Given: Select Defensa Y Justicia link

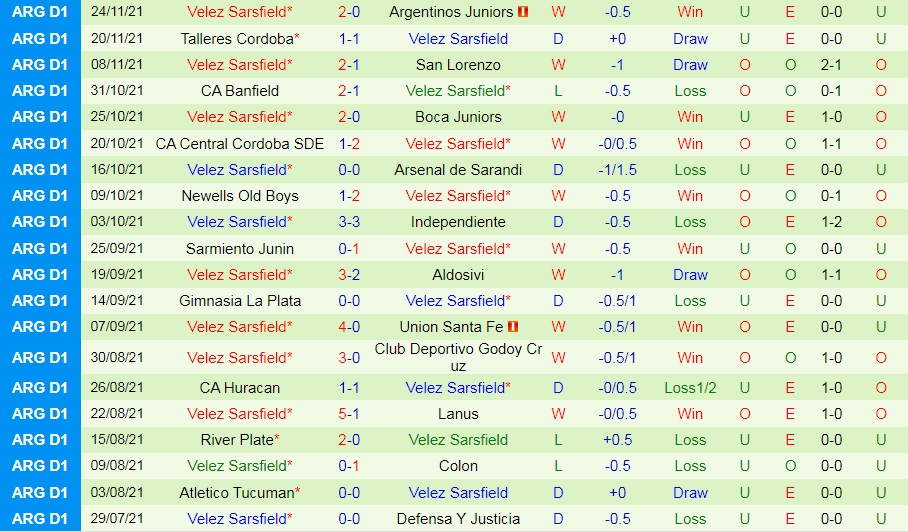Looking at the screenshot, I should pyautogui.click(x=458, y=519).
